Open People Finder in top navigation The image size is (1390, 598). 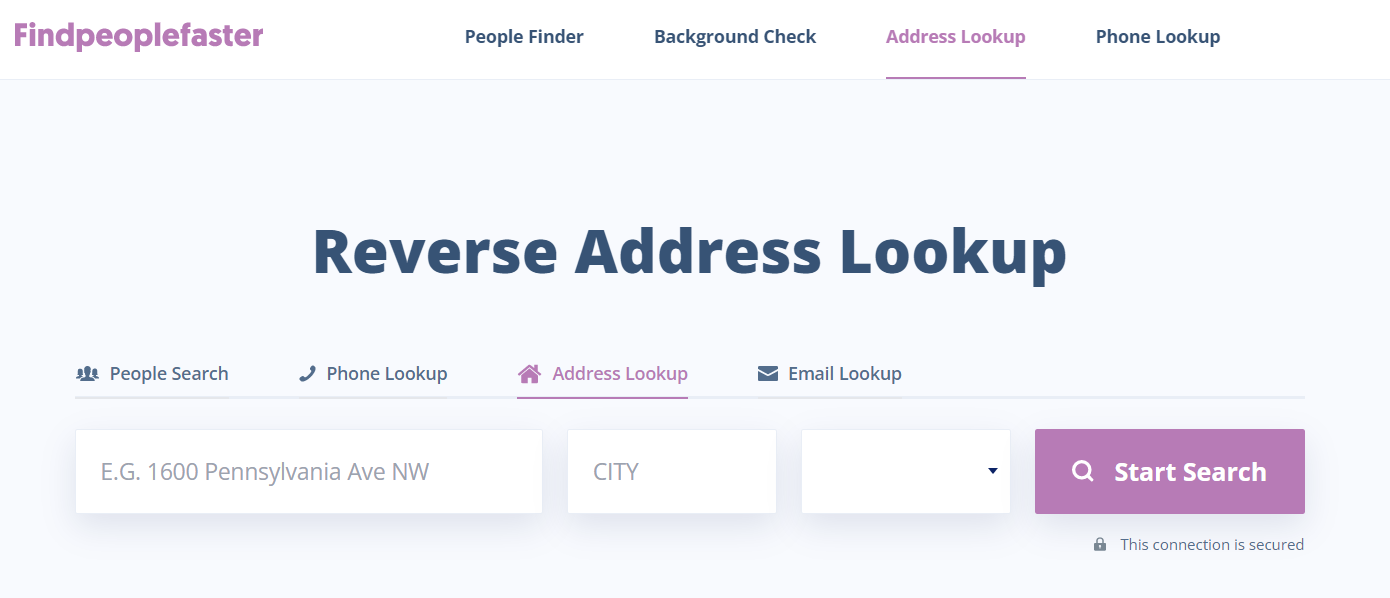click(524, 37)
